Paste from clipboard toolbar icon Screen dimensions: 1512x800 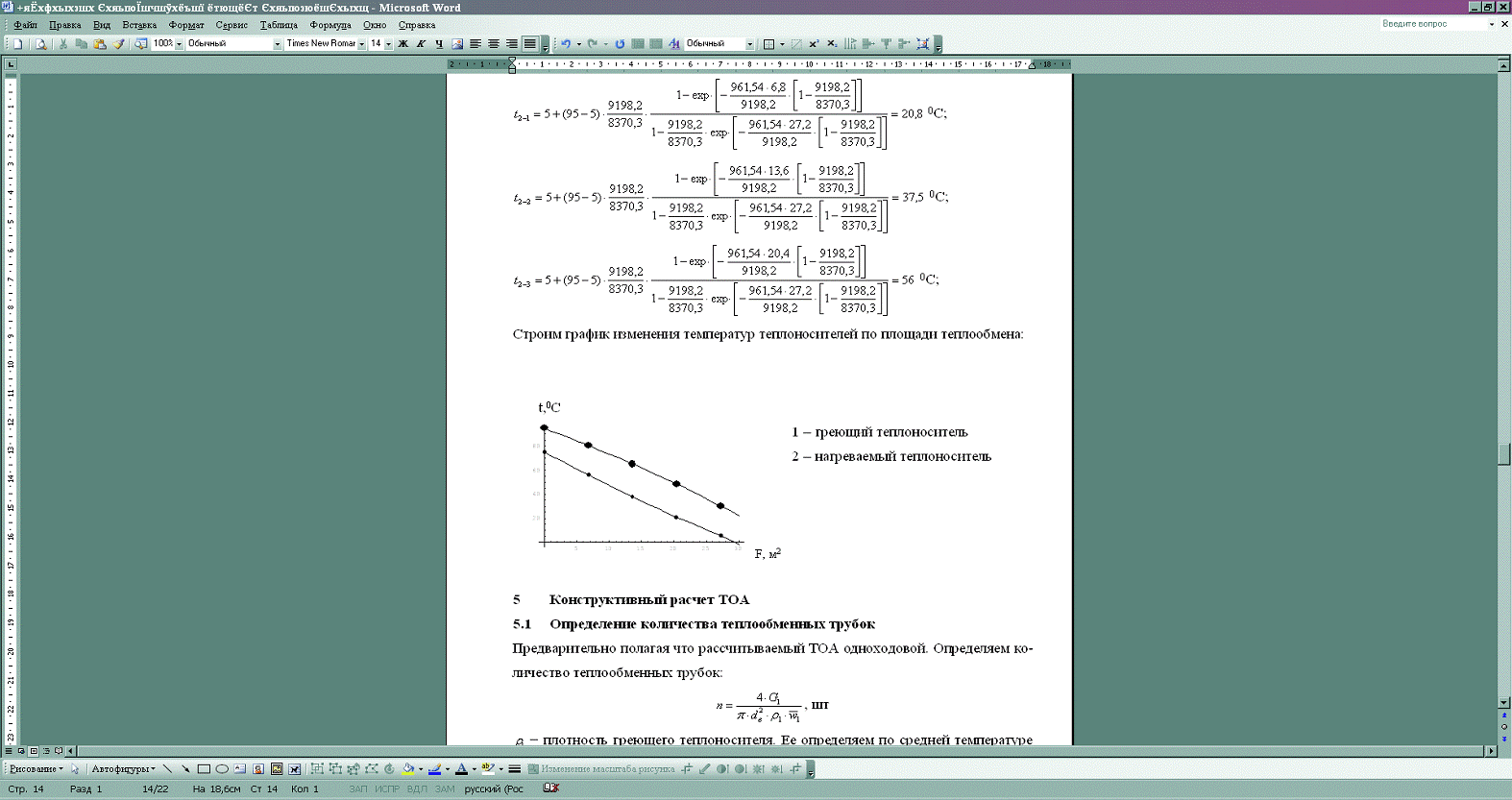100,44
